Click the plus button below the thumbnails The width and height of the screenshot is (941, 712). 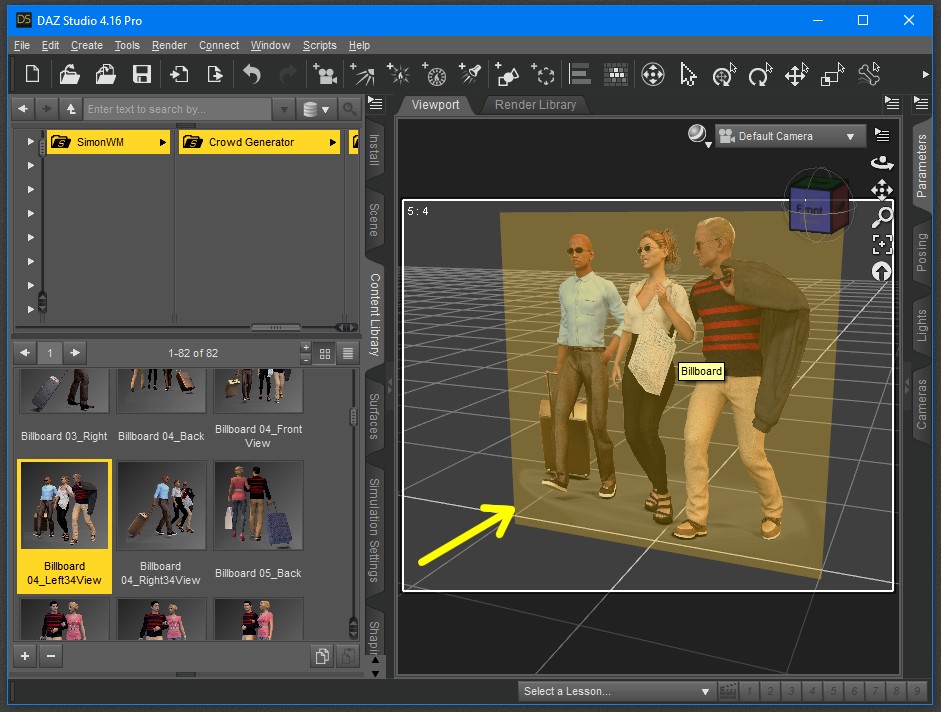pos(25,656)
